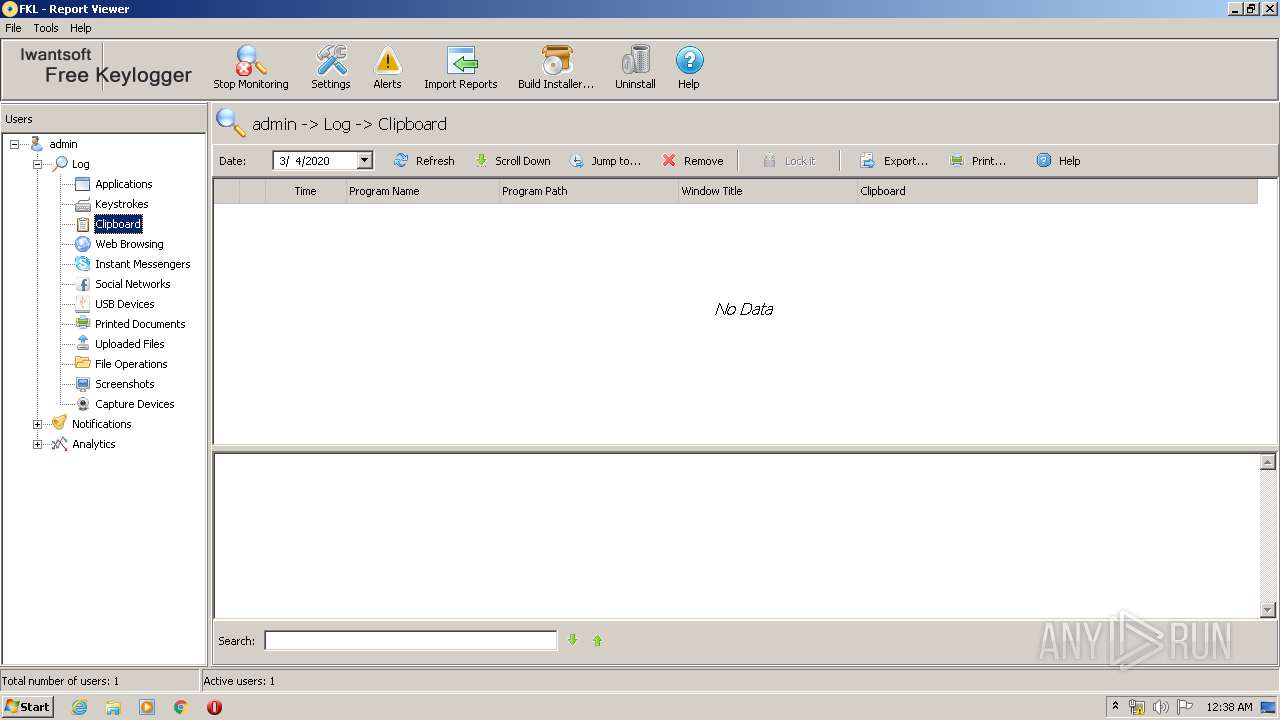This screenshot has height=720, width=1280.
Task: Click the search previous up arrow
Action: click(x=598, y=640)
